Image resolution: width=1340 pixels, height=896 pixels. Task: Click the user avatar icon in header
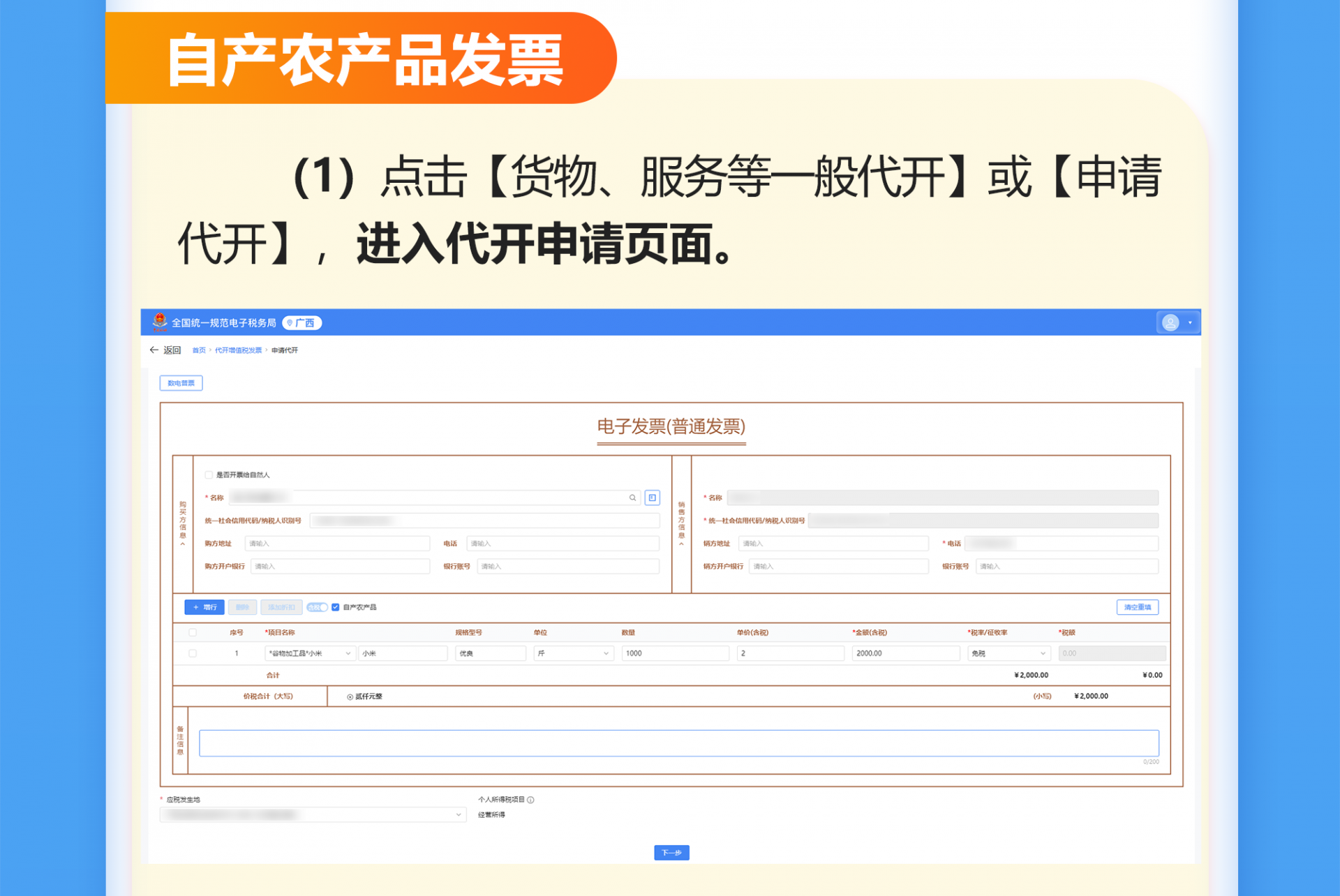point(1170,322)
